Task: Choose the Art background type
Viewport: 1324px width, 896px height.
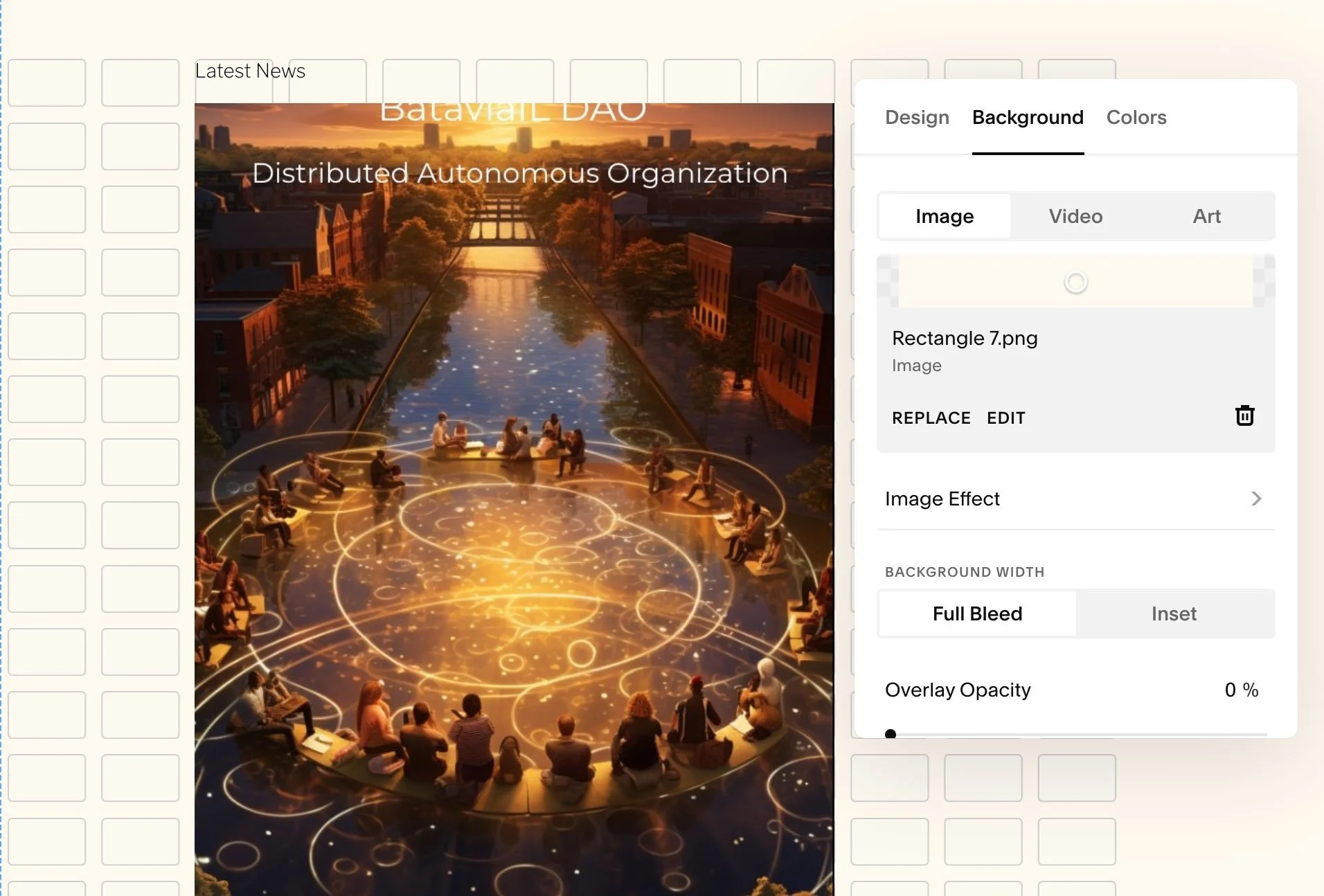Action: pos(1206,216)
